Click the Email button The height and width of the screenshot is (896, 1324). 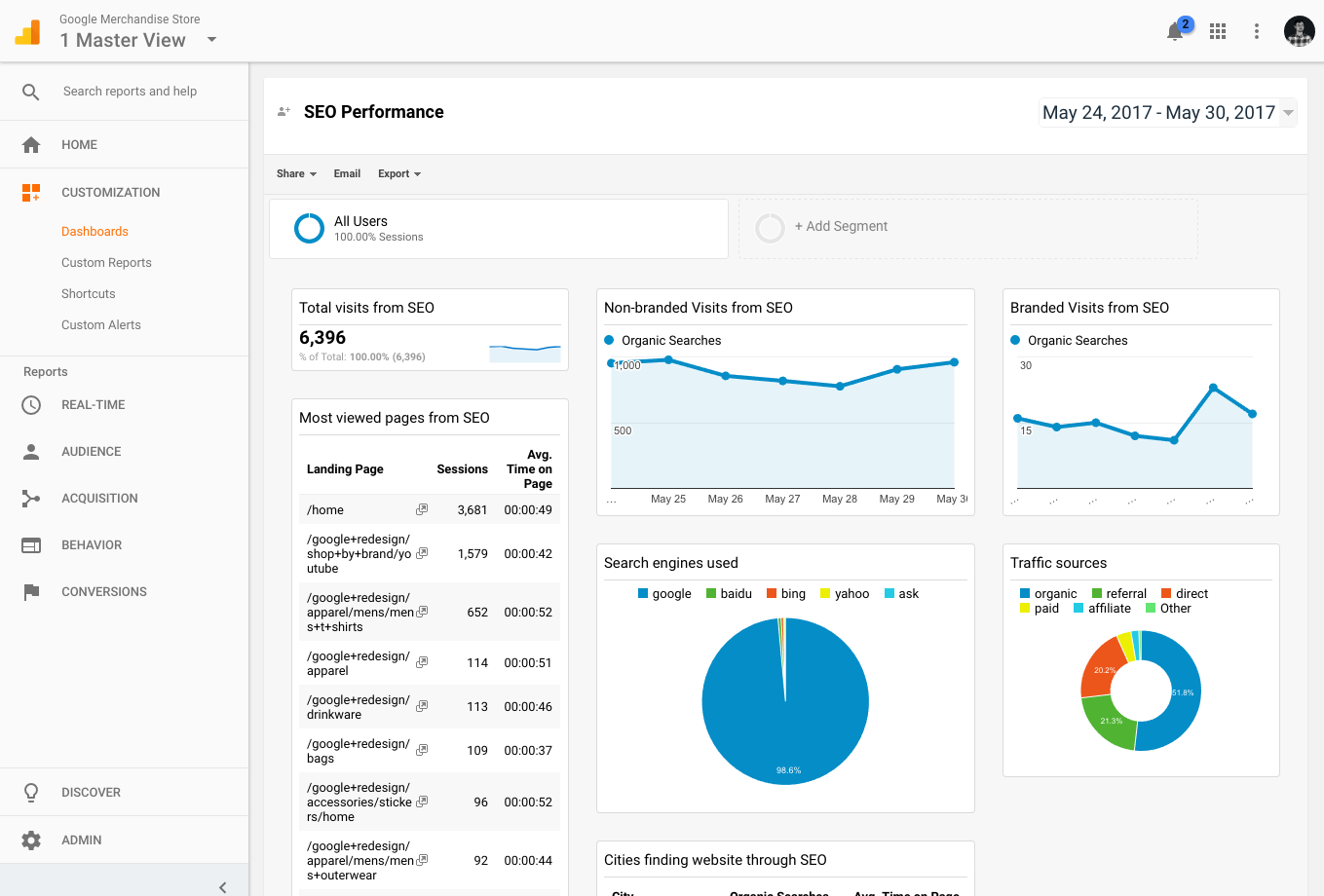(x=347, y=174)
